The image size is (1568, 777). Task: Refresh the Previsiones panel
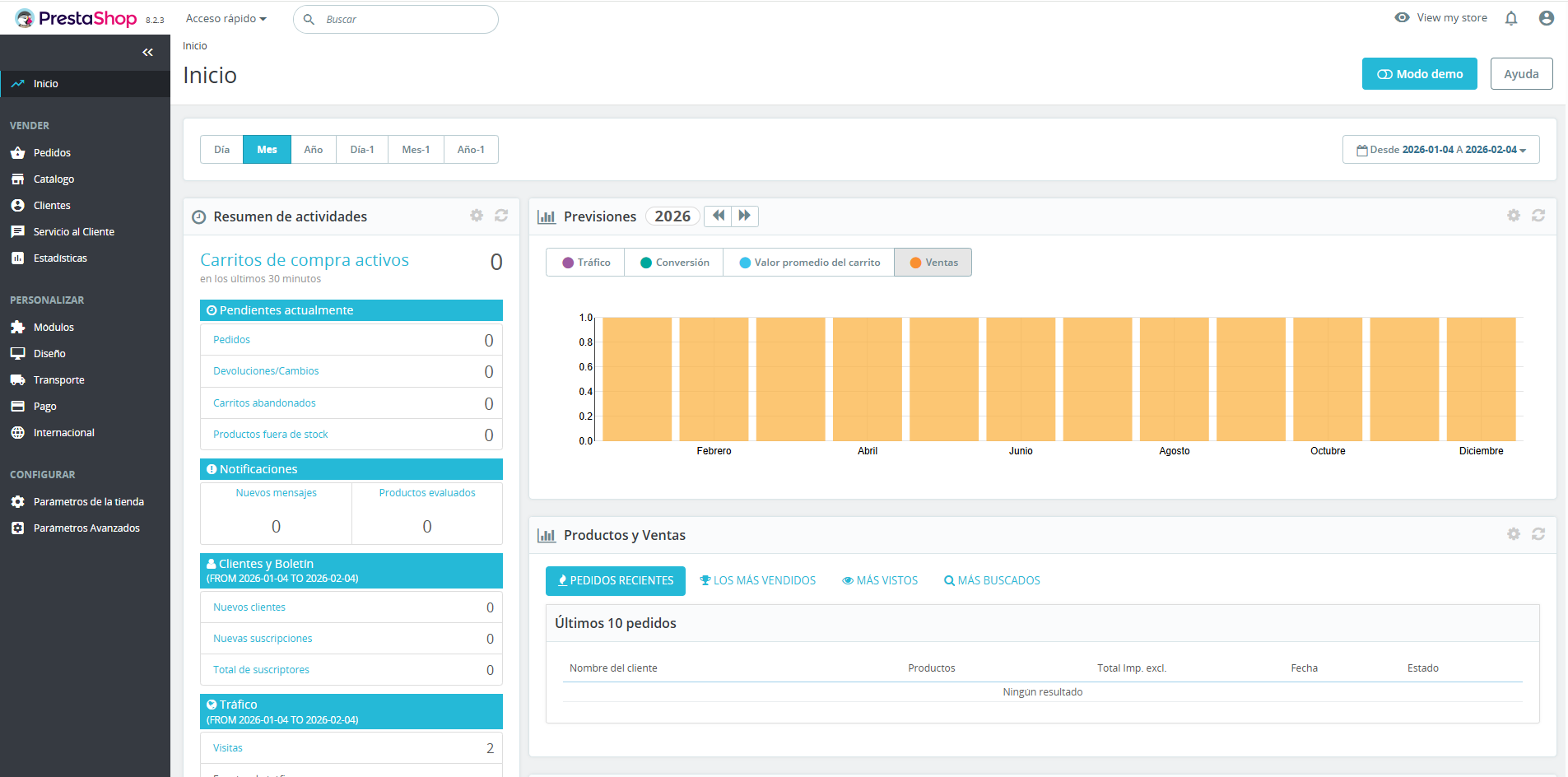pyautogui.click(x=1538, y=216)
